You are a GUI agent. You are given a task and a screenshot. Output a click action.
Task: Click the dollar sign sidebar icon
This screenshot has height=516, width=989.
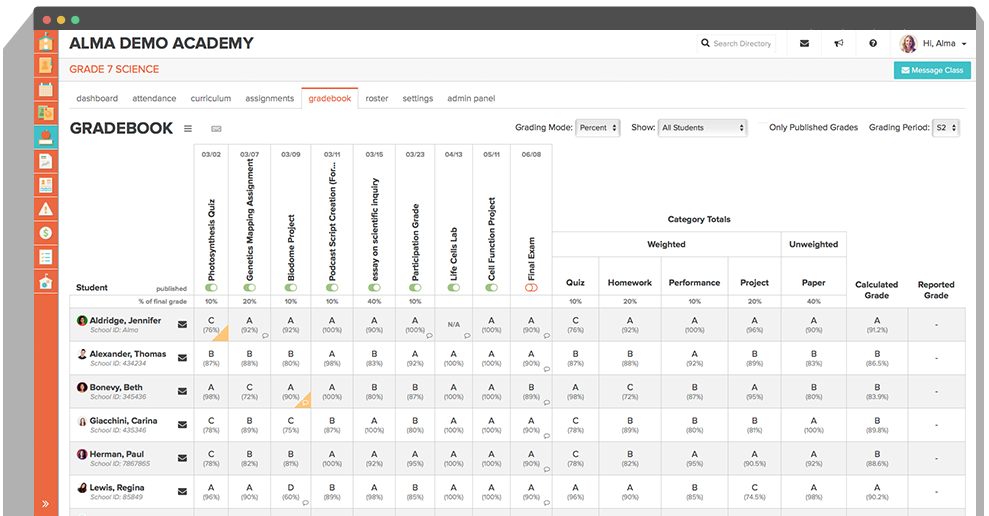coord(45,233)
